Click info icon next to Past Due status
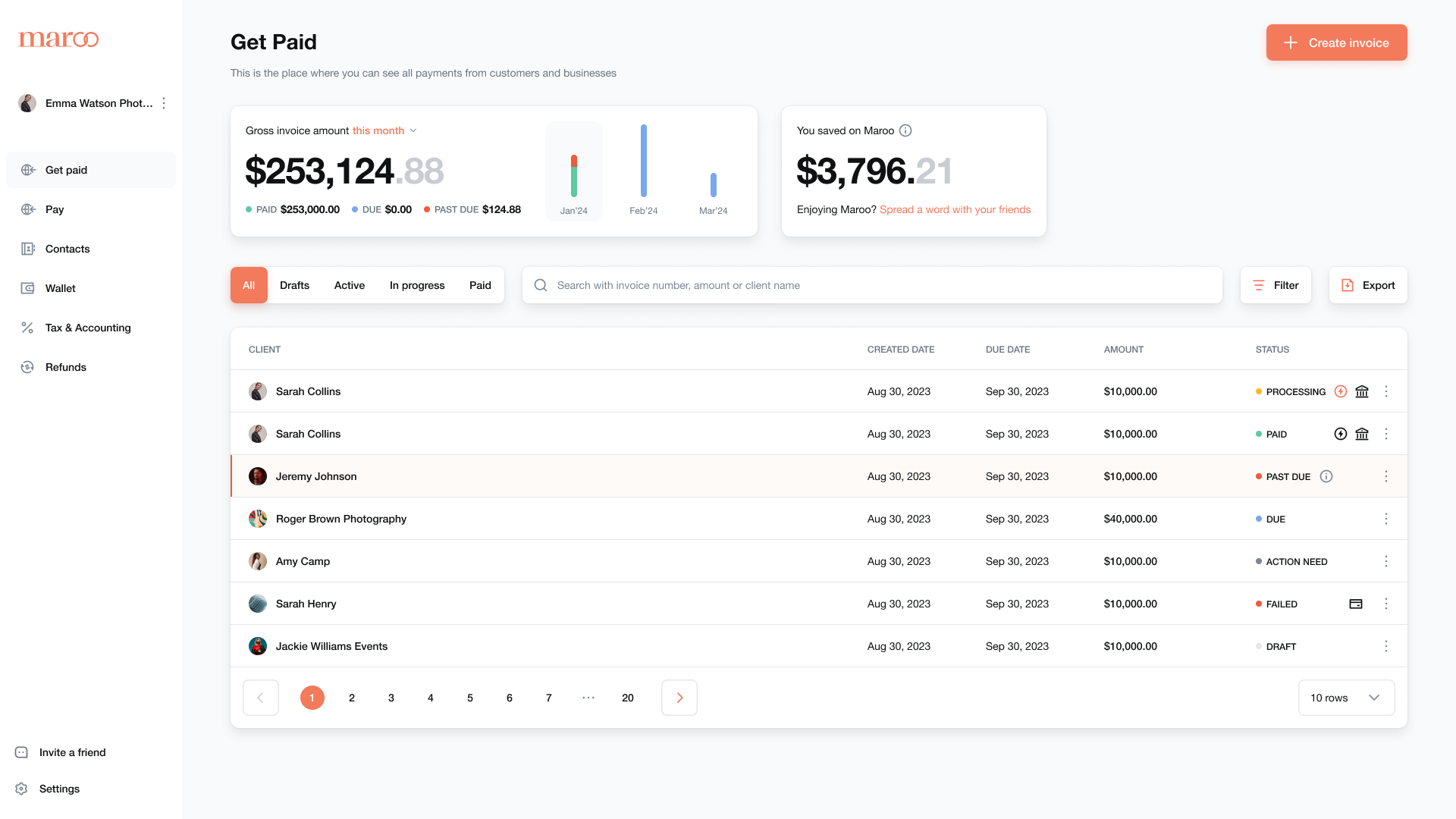The image size is (1456, 819). coord(1326,476)
